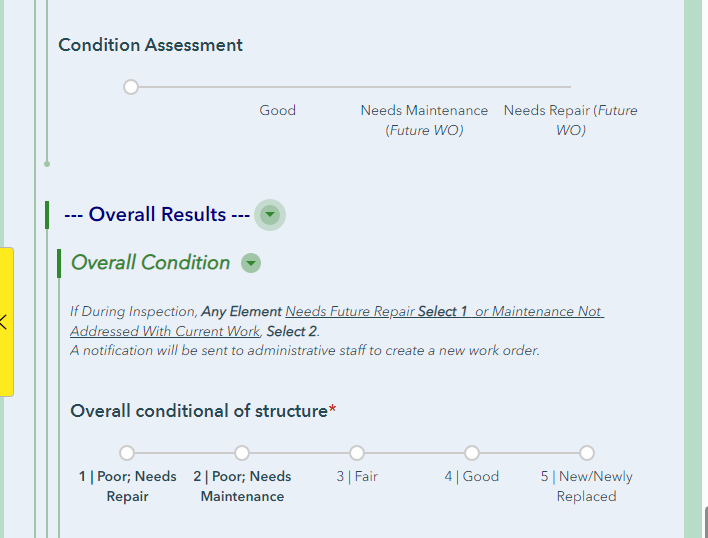The width and height of the screenshot is (708, 538).
Task: Select circle above '2 | Poor; Needs Maintenance'
Action: coord(242,453)
